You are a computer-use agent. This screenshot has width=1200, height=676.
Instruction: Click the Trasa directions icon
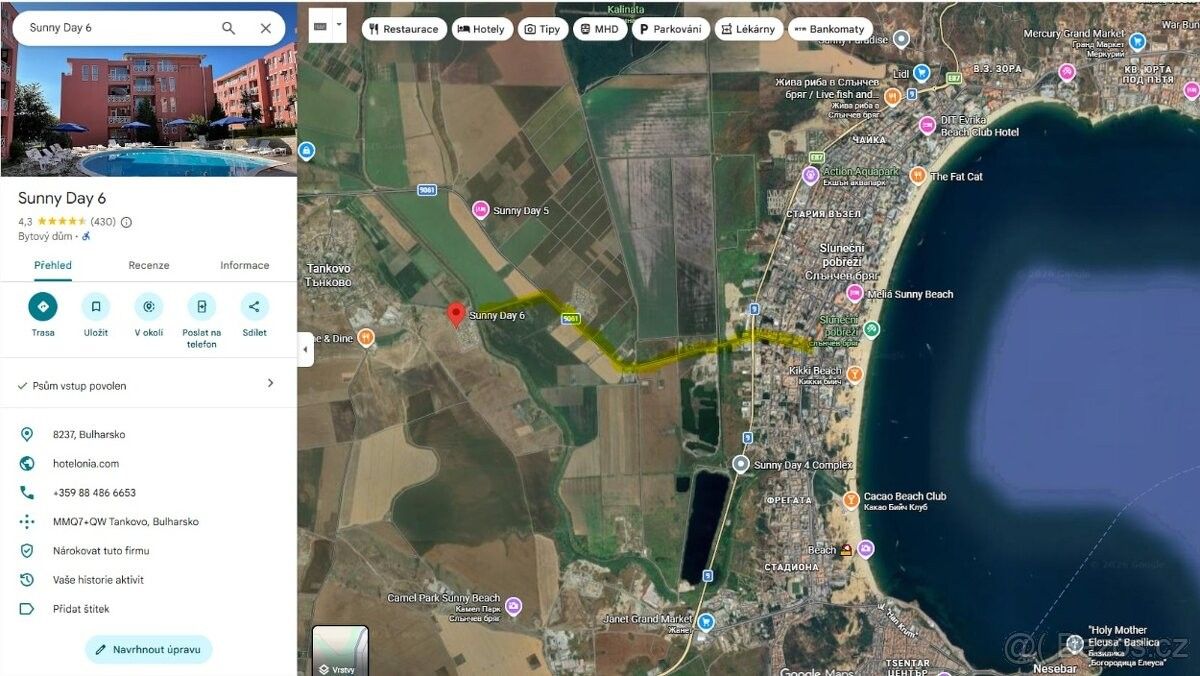[43, 306]
